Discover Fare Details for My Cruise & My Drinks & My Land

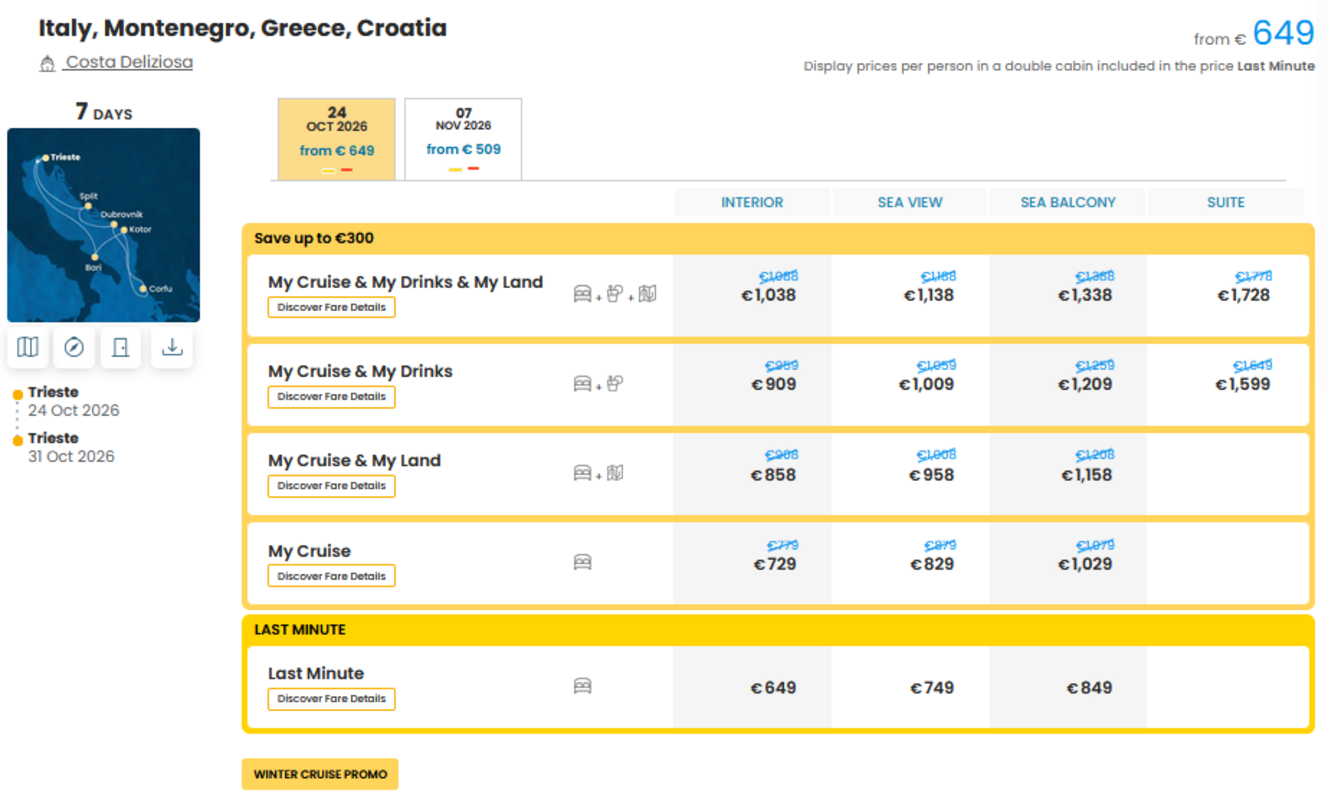(x=331, y=307)
